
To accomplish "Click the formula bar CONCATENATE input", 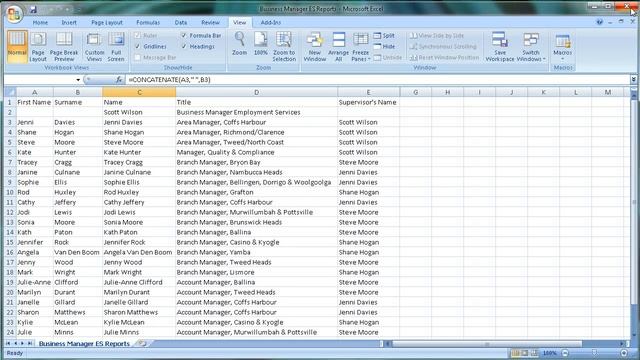I will pyautogui.click(x=378, y=80).
